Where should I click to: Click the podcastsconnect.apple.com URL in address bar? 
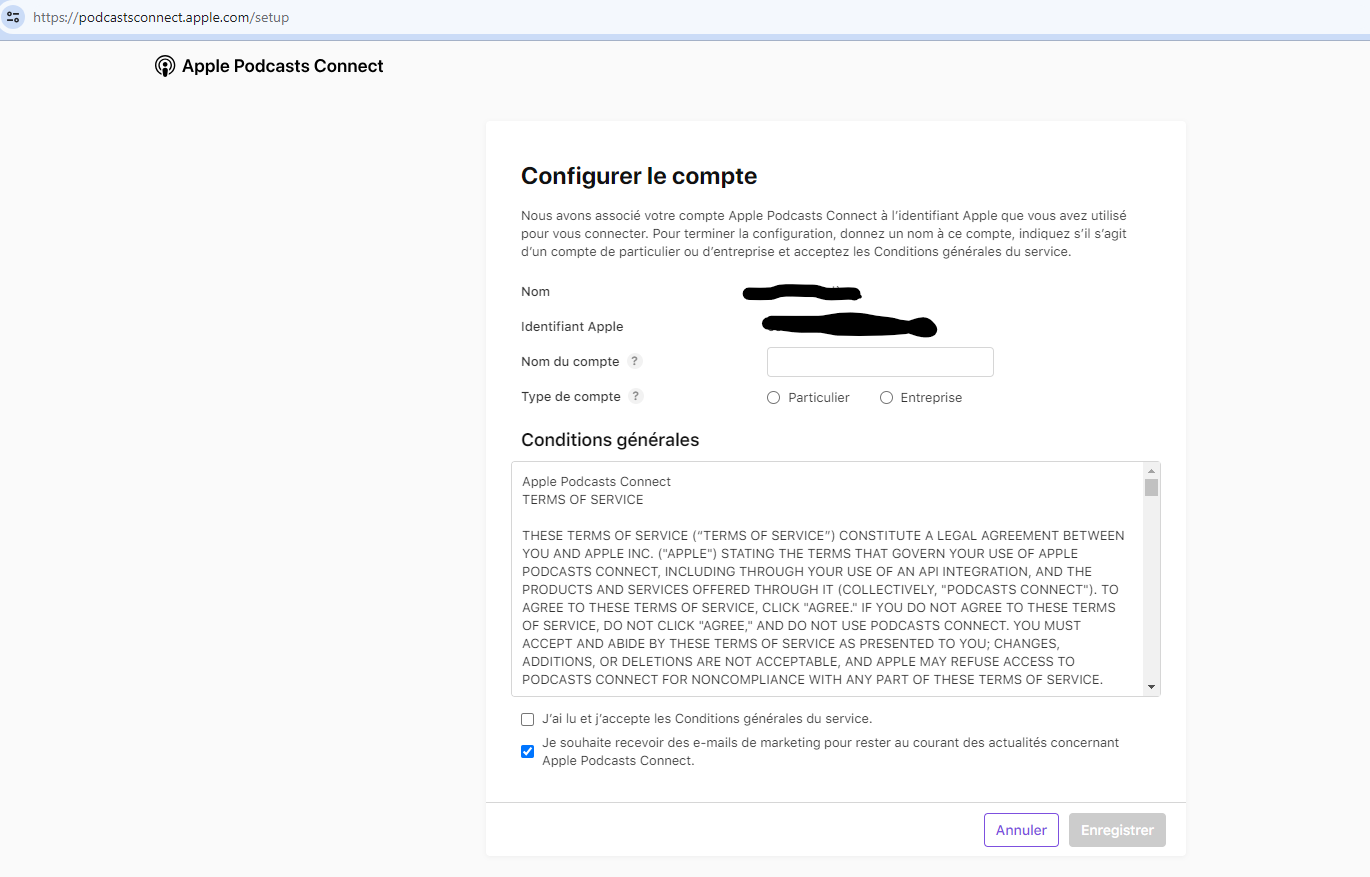coord(161,18)
